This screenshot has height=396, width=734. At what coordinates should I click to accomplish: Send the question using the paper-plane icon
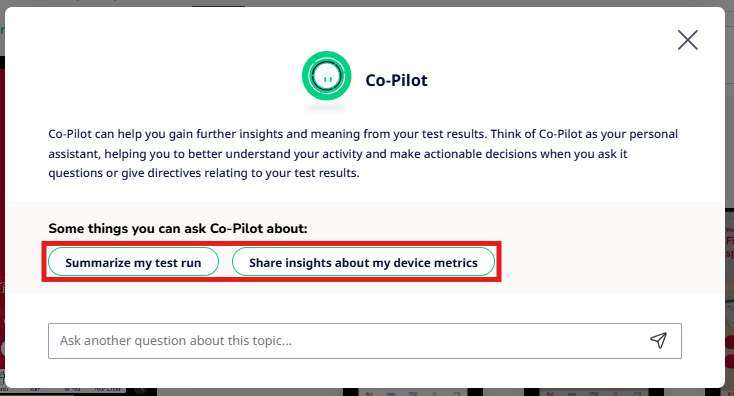coord(658,340)
